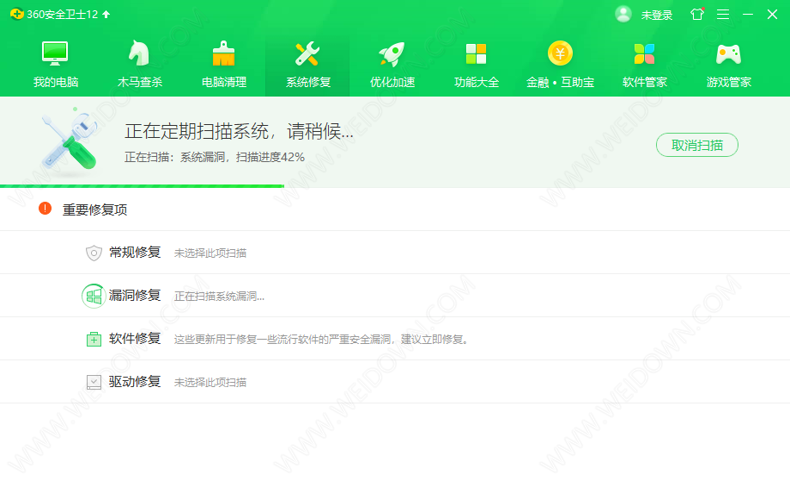Click the large repair tools illustration
The height and width of the screenshot is (500, 790).
[70, 140]
